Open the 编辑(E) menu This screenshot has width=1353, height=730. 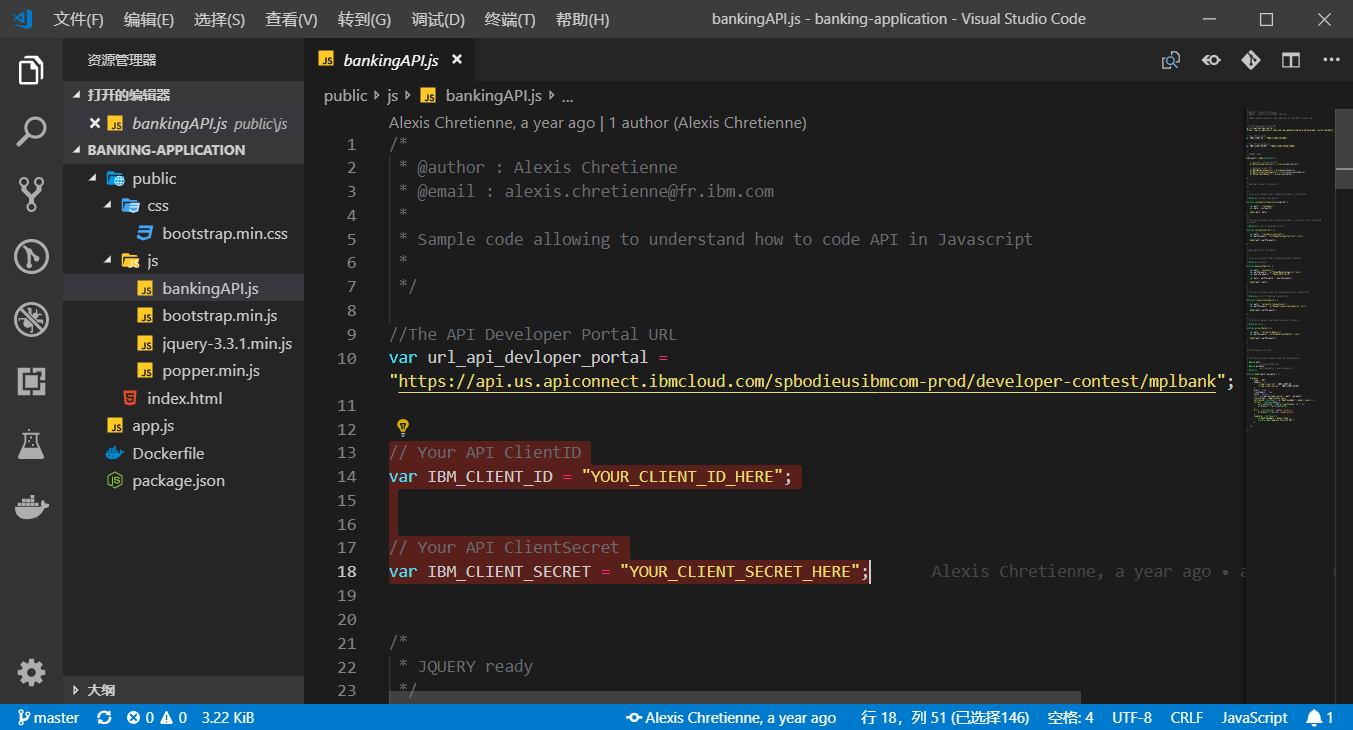[149, 19]
